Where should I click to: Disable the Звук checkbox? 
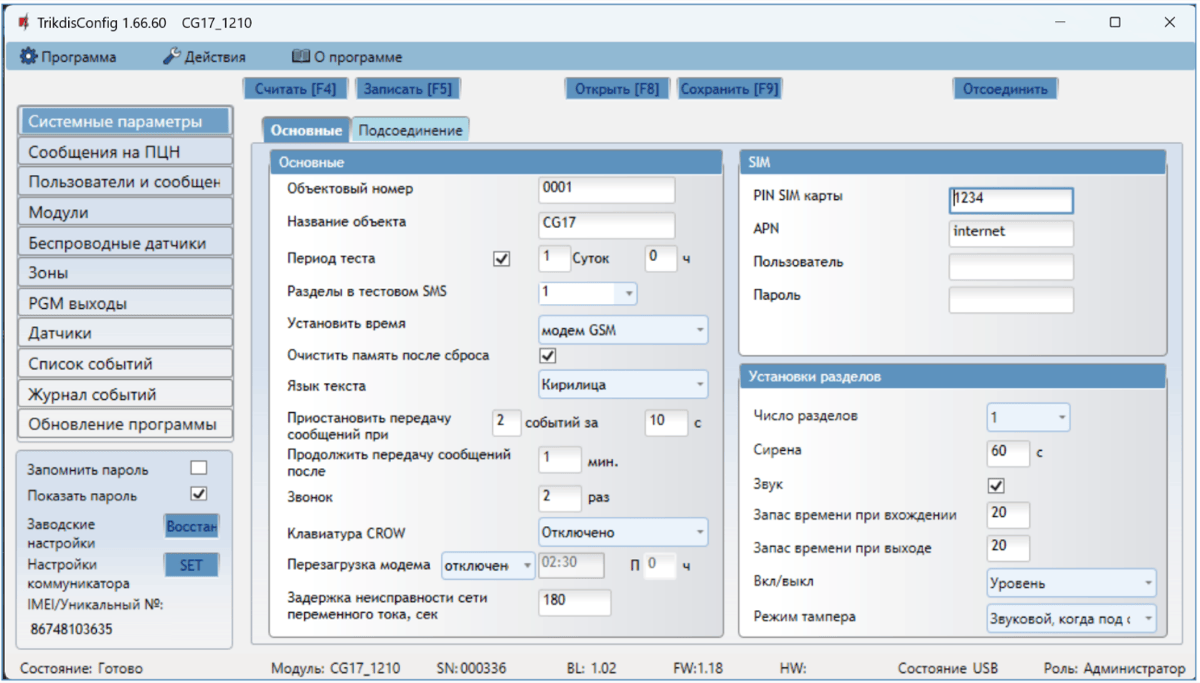(996, 485)
